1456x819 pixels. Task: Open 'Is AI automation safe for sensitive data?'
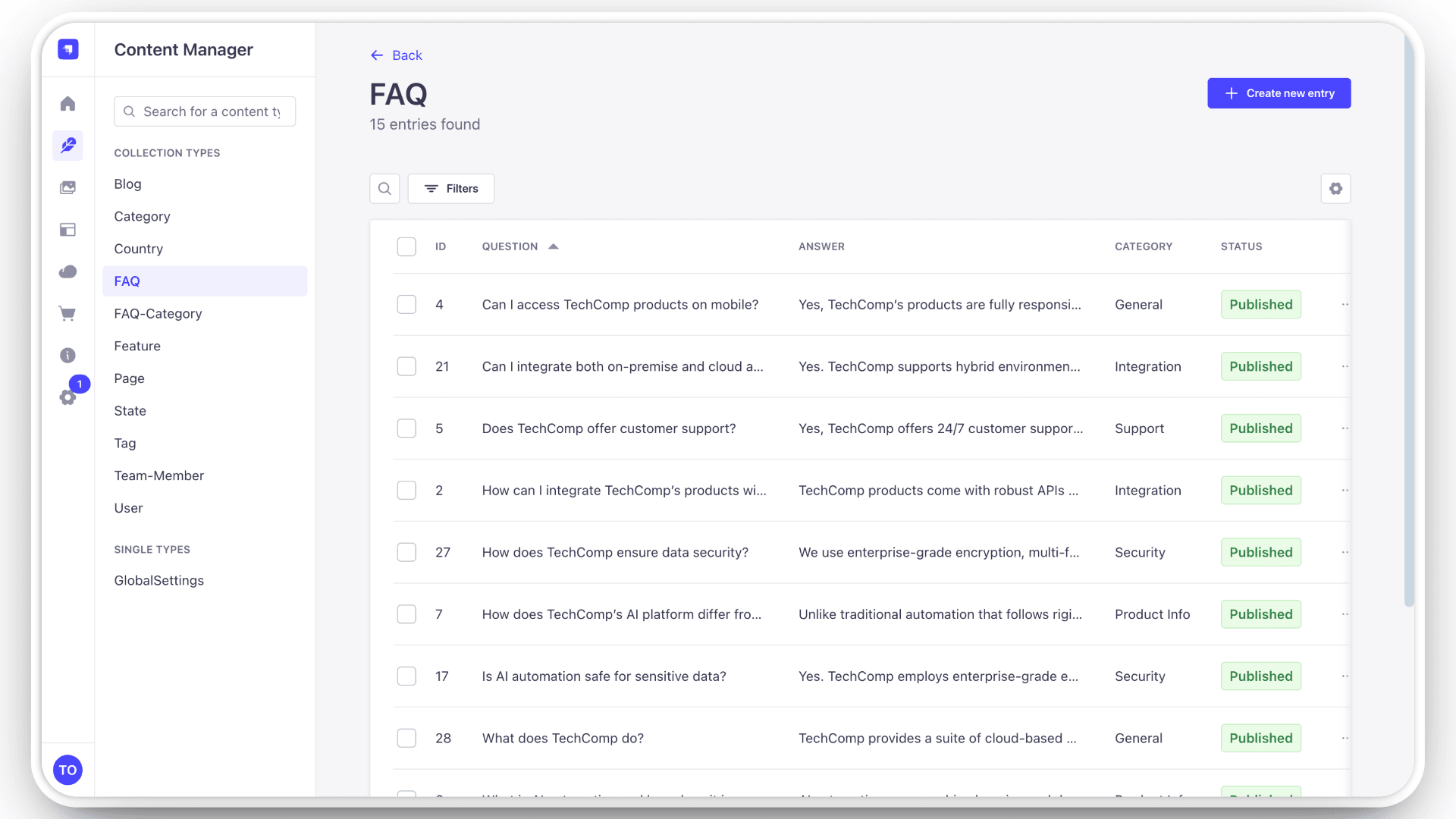click(604, 676)
